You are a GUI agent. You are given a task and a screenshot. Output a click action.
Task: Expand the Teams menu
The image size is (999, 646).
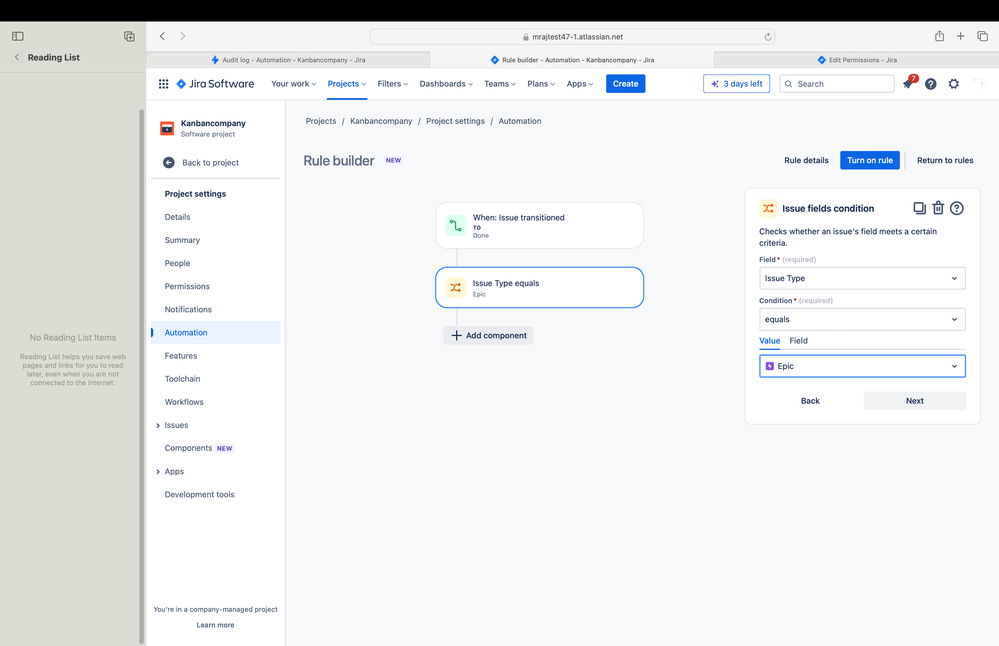pyautogui.click(x=500, y=84)
